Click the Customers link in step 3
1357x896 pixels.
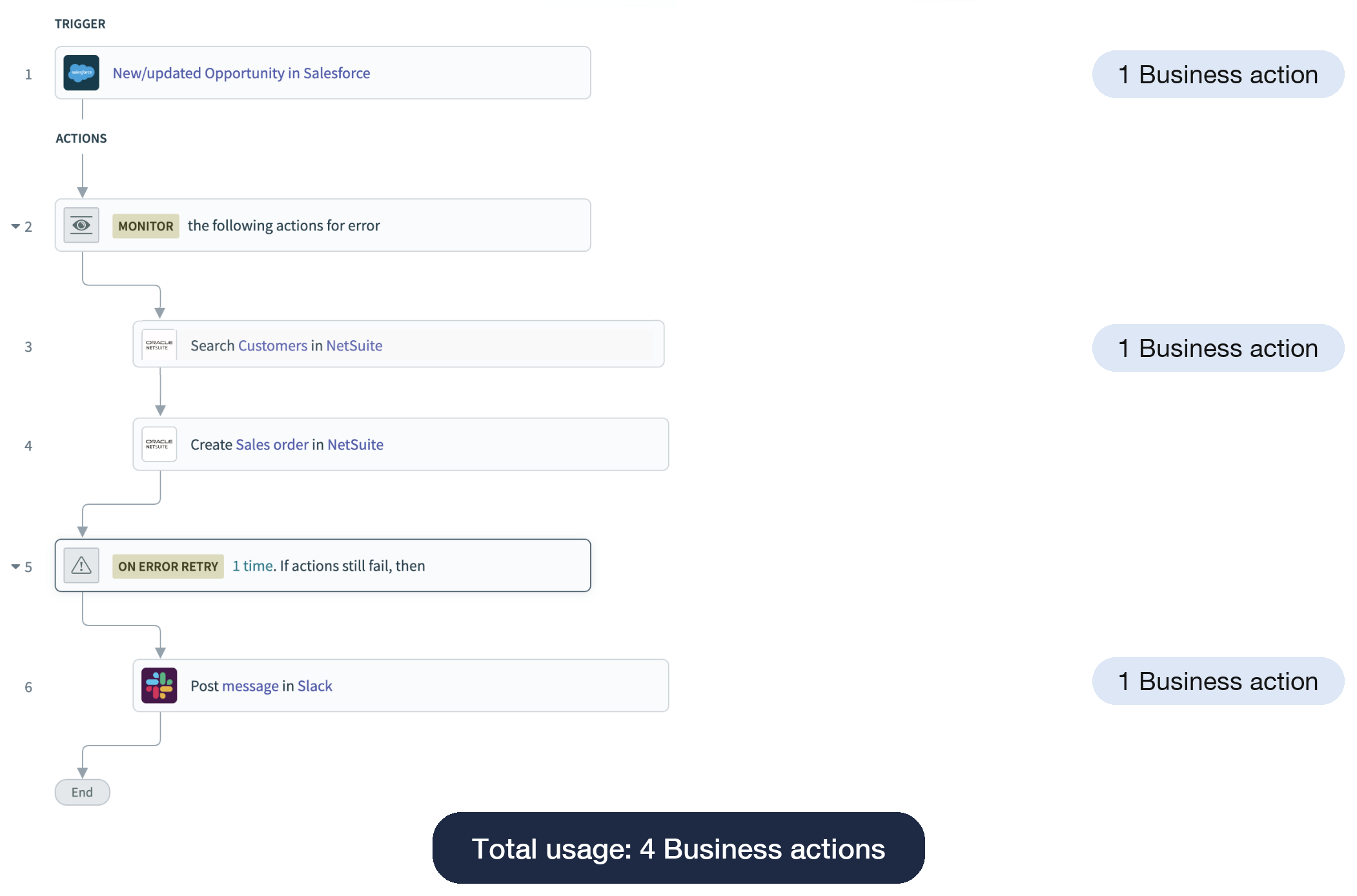[x=272, y=346]
